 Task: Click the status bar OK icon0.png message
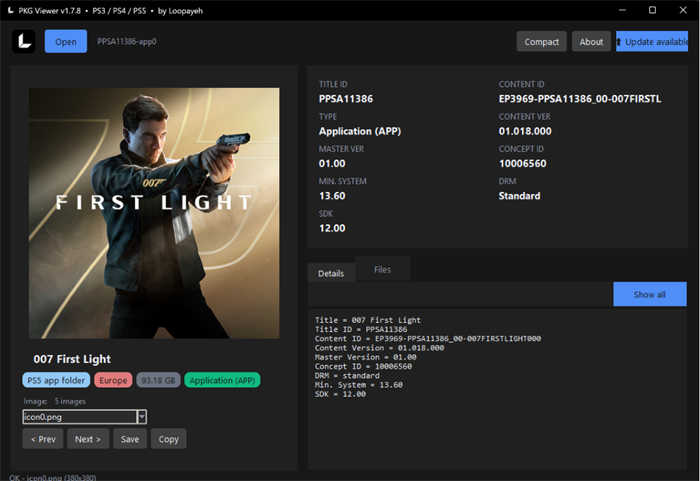coord(53,477)
